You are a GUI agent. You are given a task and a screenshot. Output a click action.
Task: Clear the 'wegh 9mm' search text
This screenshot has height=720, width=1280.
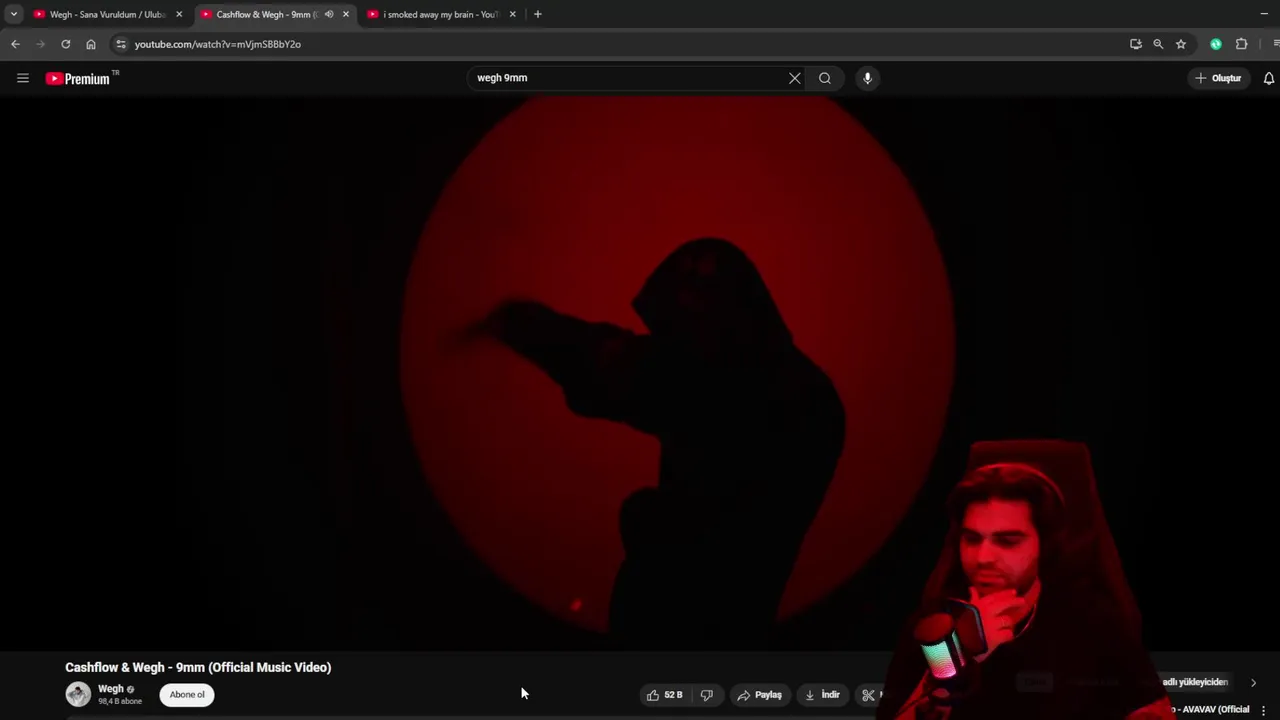click(795, 78)
